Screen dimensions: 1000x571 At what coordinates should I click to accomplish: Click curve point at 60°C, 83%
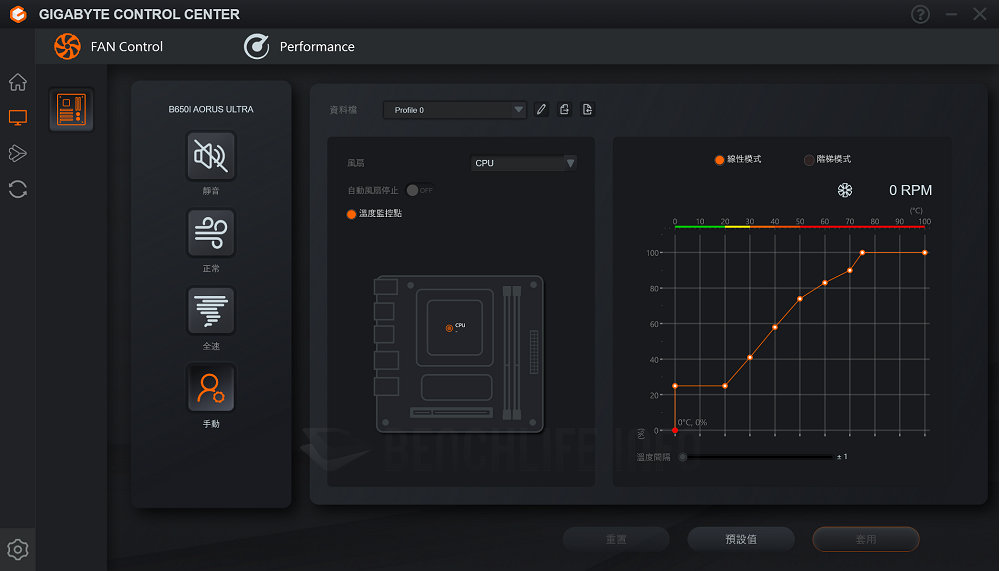click(825, 283)
